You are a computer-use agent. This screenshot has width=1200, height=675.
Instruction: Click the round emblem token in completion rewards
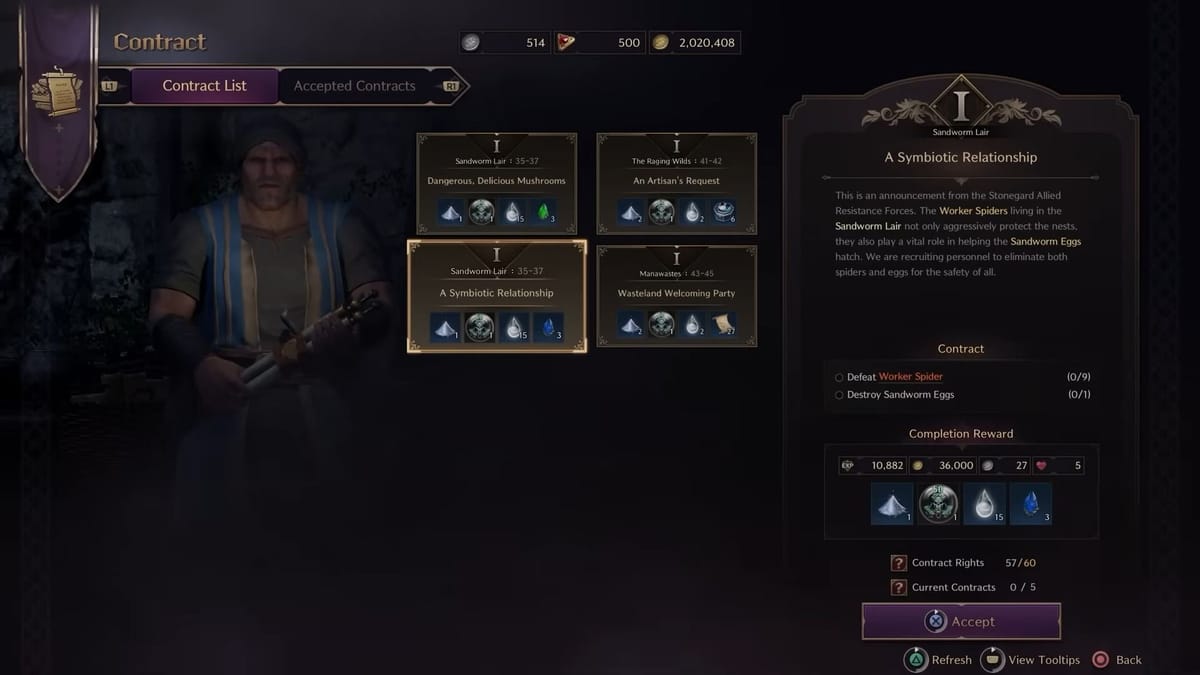[x=938, y=503]
